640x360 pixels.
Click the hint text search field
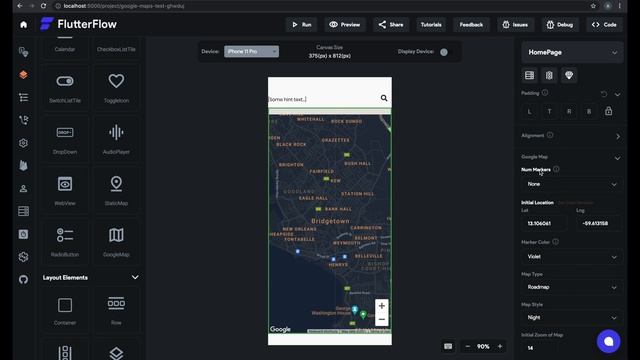tap(322, 99)
